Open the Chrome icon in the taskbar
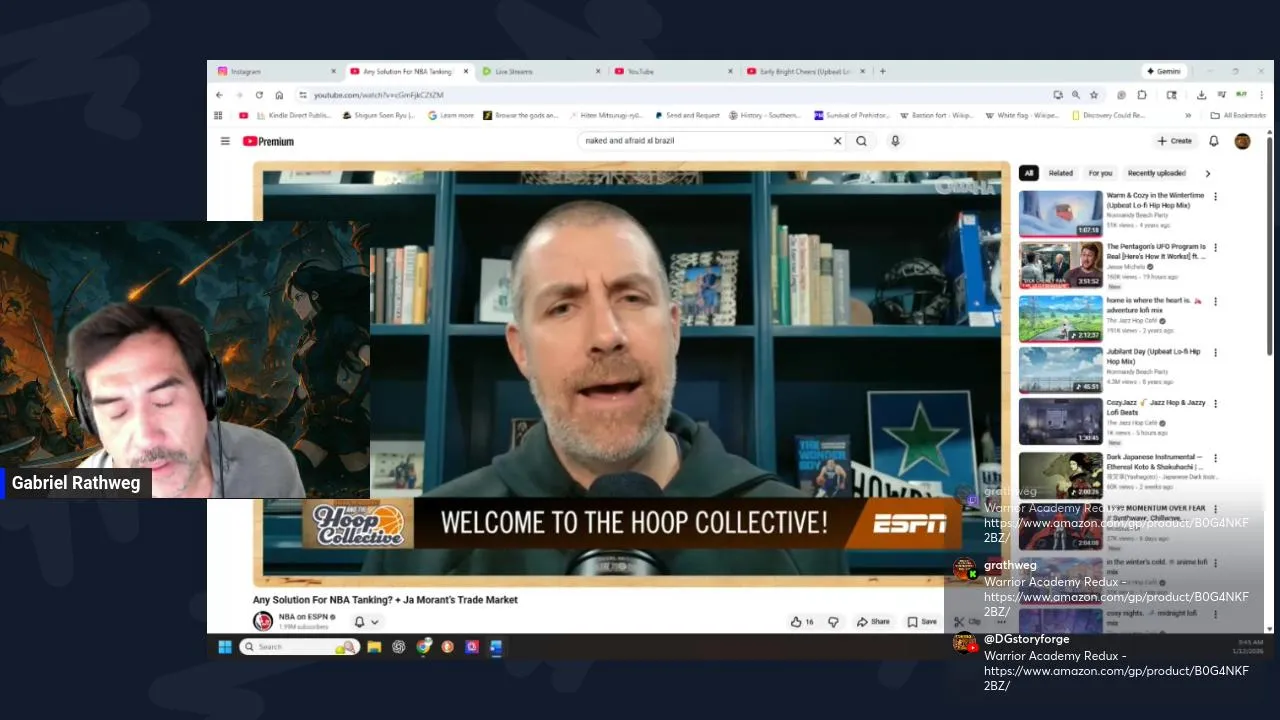This screenshot has height=720, width=1280. coord(424,647)
